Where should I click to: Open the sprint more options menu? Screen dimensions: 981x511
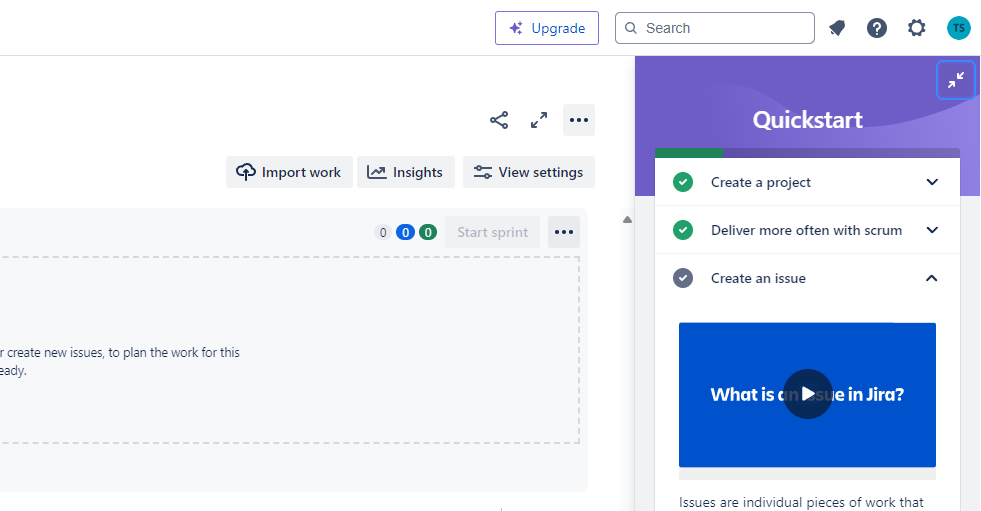pyautogui.click(x=564, y=232)
